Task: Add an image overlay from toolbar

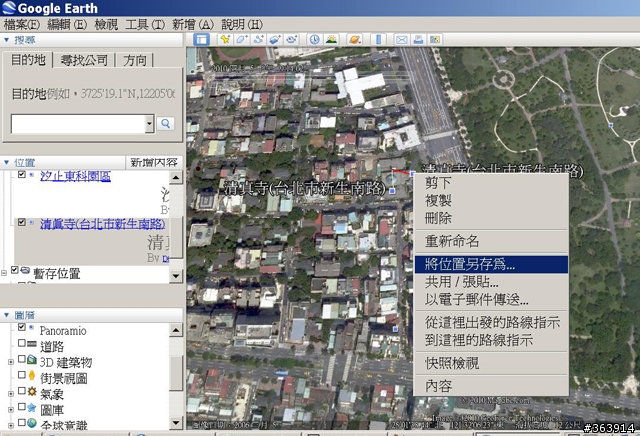Action: click(275, 40)
